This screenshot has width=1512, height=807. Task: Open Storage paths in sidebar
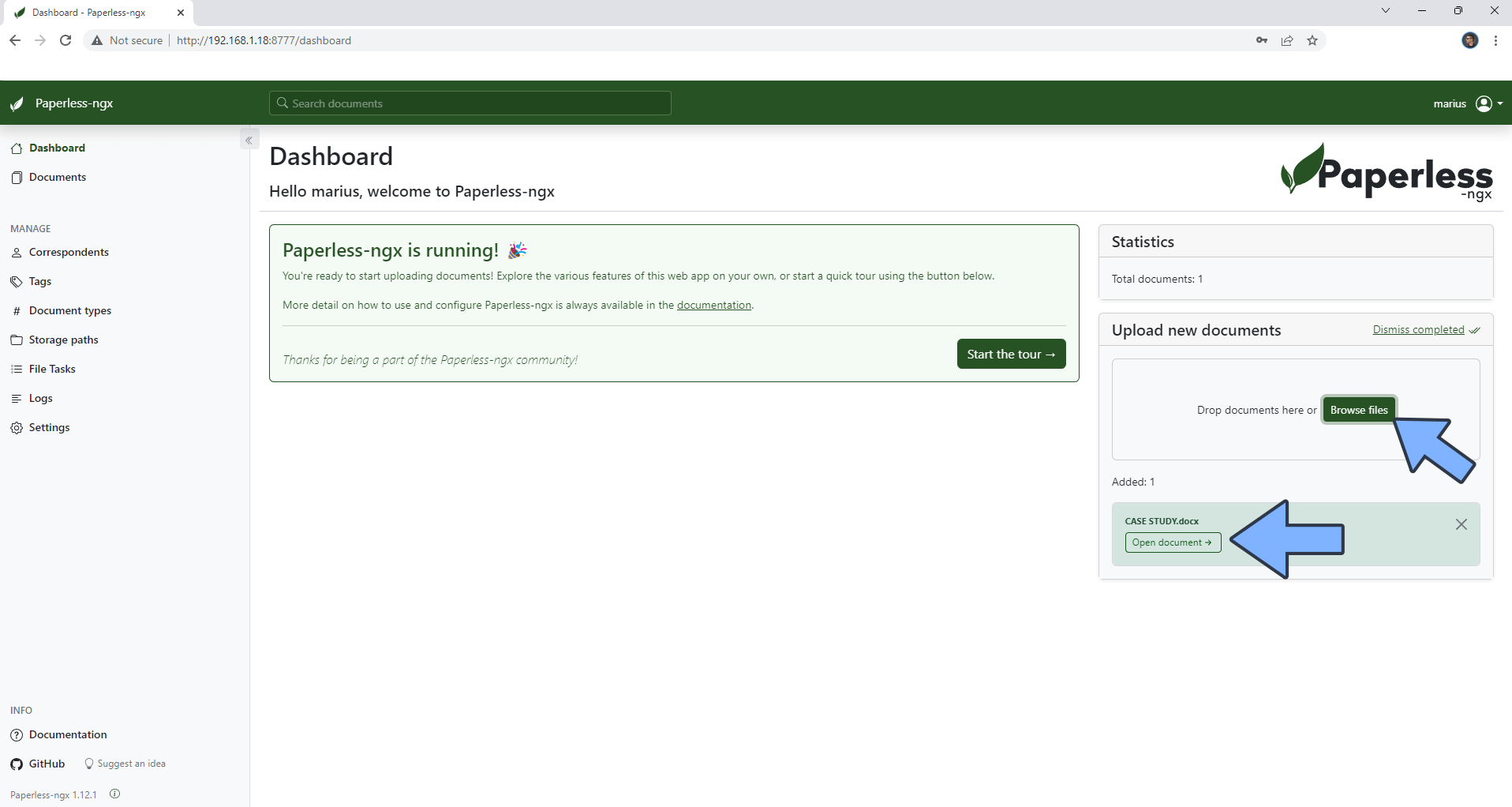click(54, 340)
